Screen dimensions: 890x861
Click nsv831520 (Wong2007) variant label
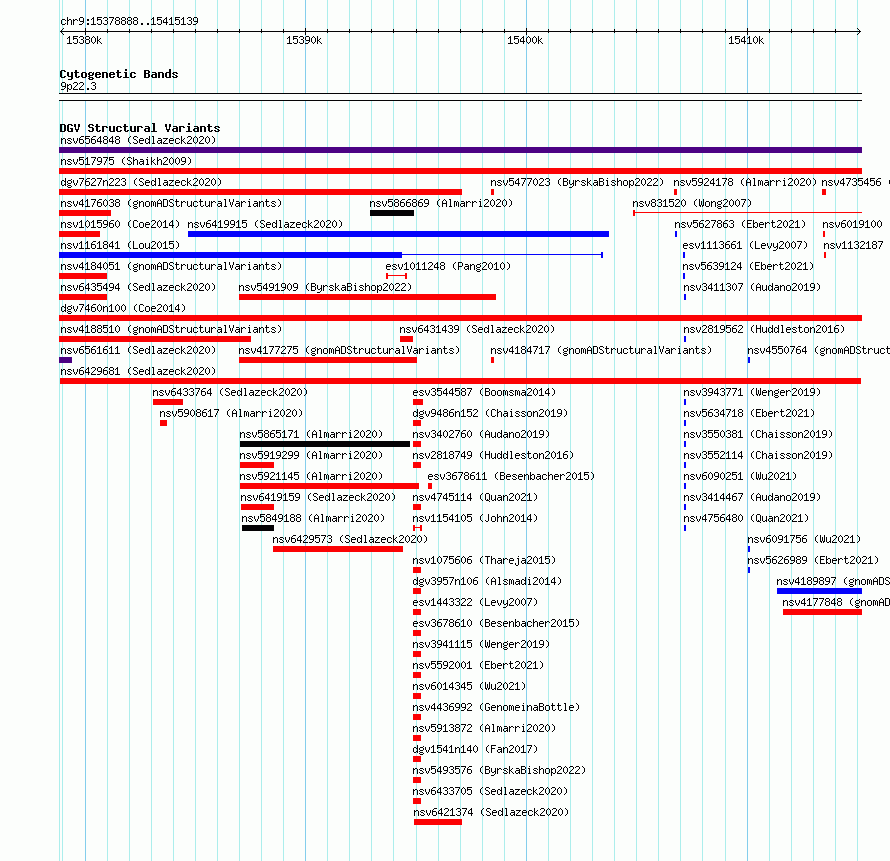pyautogui.click(x=692, y=203)
